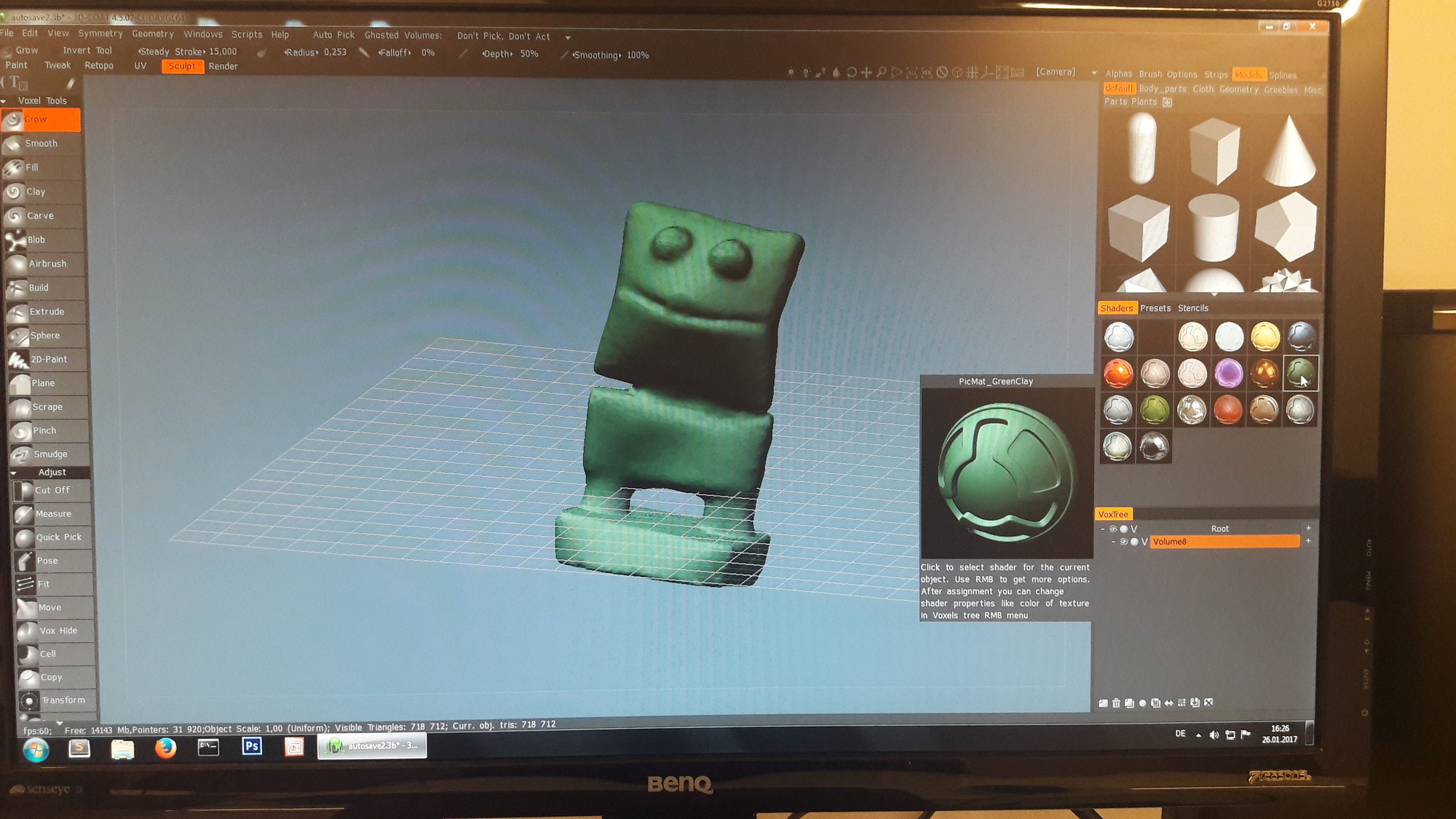This screenshot has height=819, width=1456.
Task: Open the Camera dropdown arrow
Action: (x=1093, y=73)
